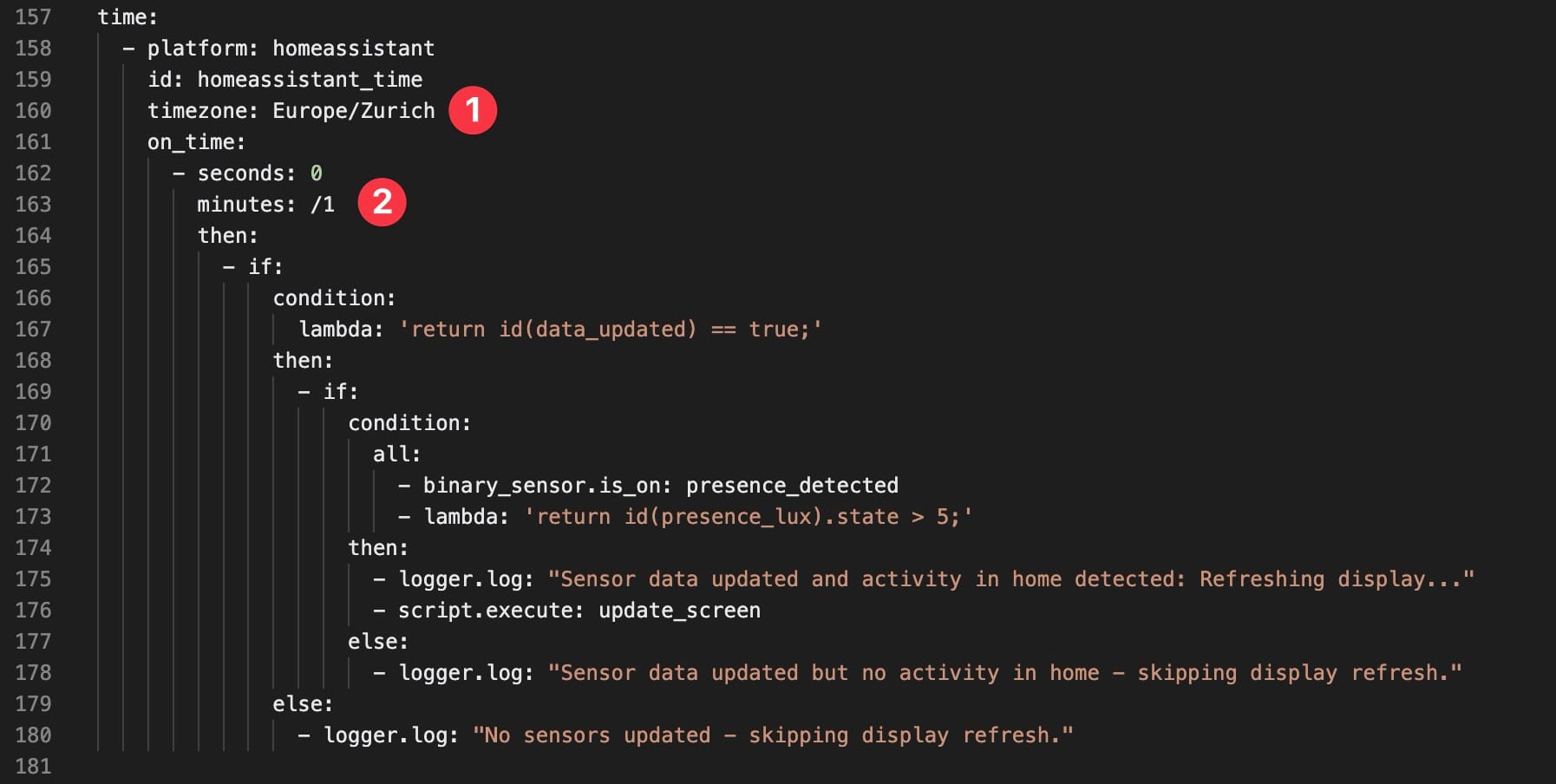Image resolution: width=1556 pixels, height=784 pixels.
Task: Click the seconds value 0
Action: 317,173
